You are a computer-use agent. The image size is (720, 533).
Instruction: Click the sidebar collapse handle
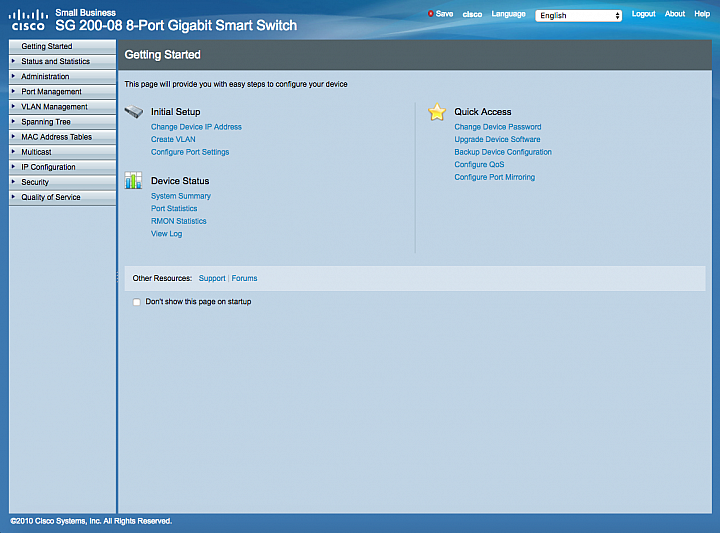pyautogui.click(x=117, y=276)
